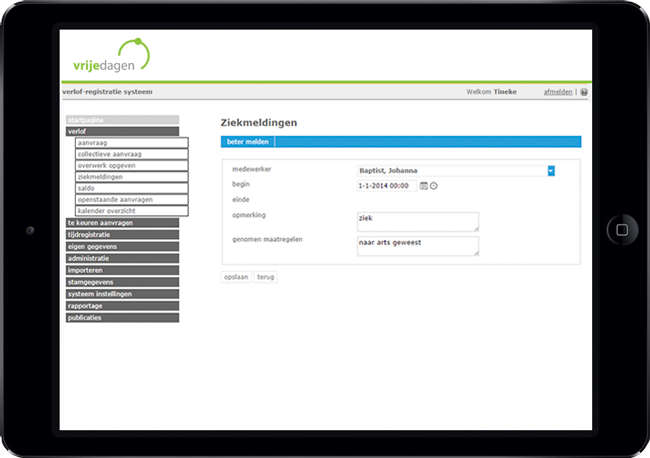Open the aanvraag submenu item
This screenshot has height=458, width=650.
(x=132, y=143)
